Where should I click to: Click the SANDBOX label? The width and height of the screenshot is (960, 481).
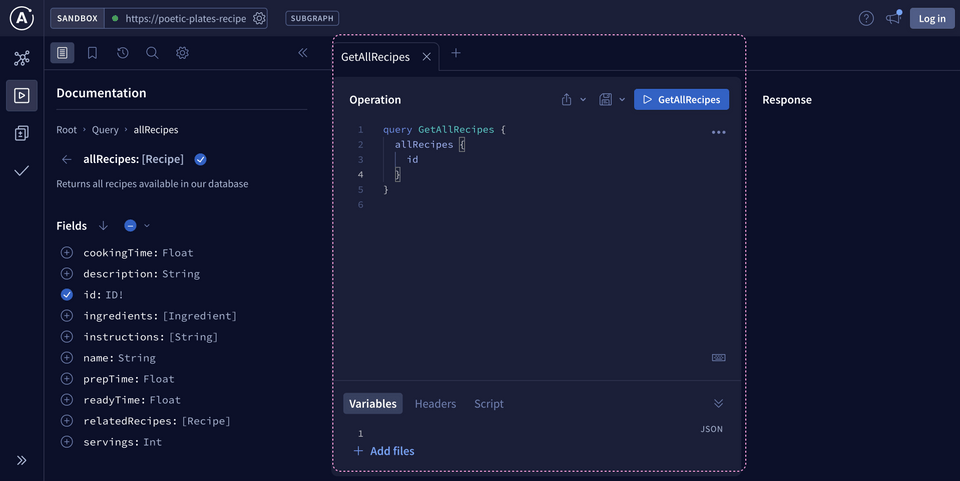pyautogui.click(x=77, y=18)
